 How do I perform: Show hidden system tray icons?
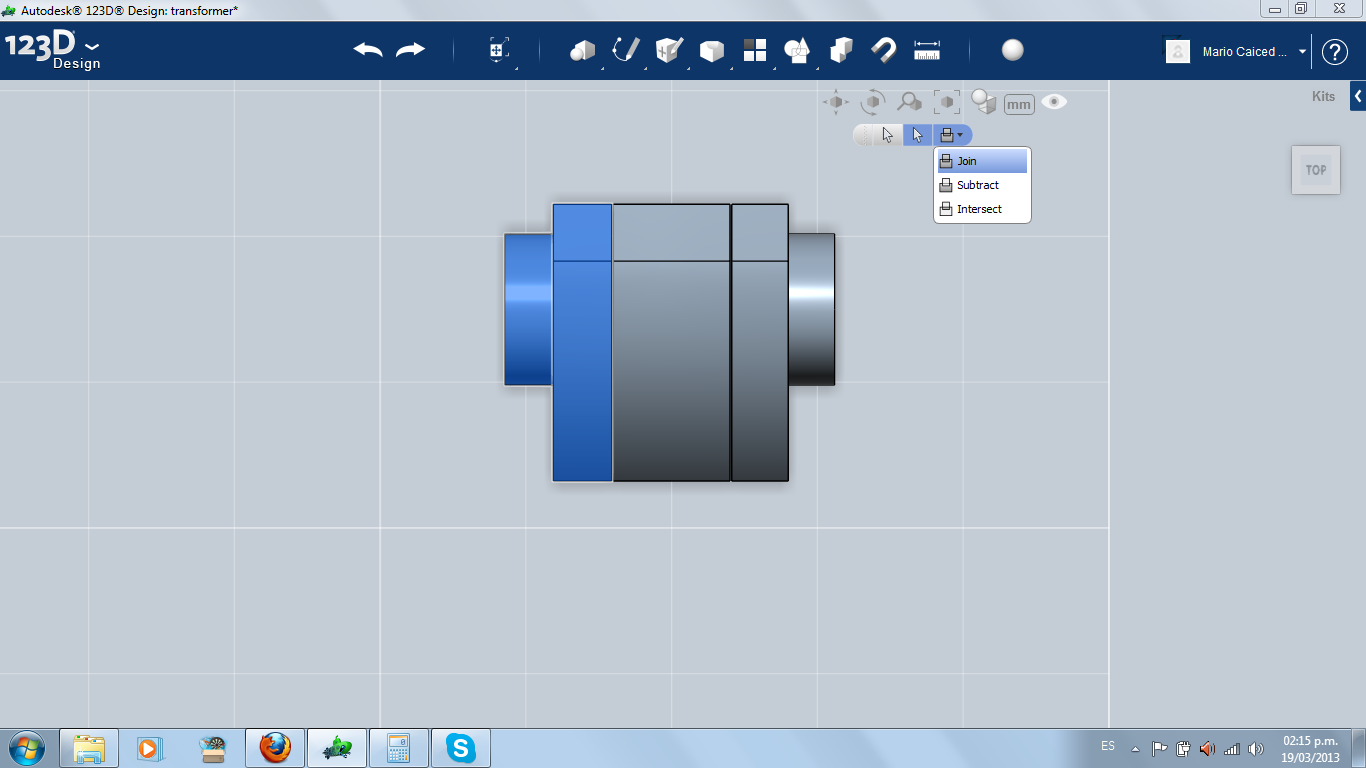[x=1135, y=748]
